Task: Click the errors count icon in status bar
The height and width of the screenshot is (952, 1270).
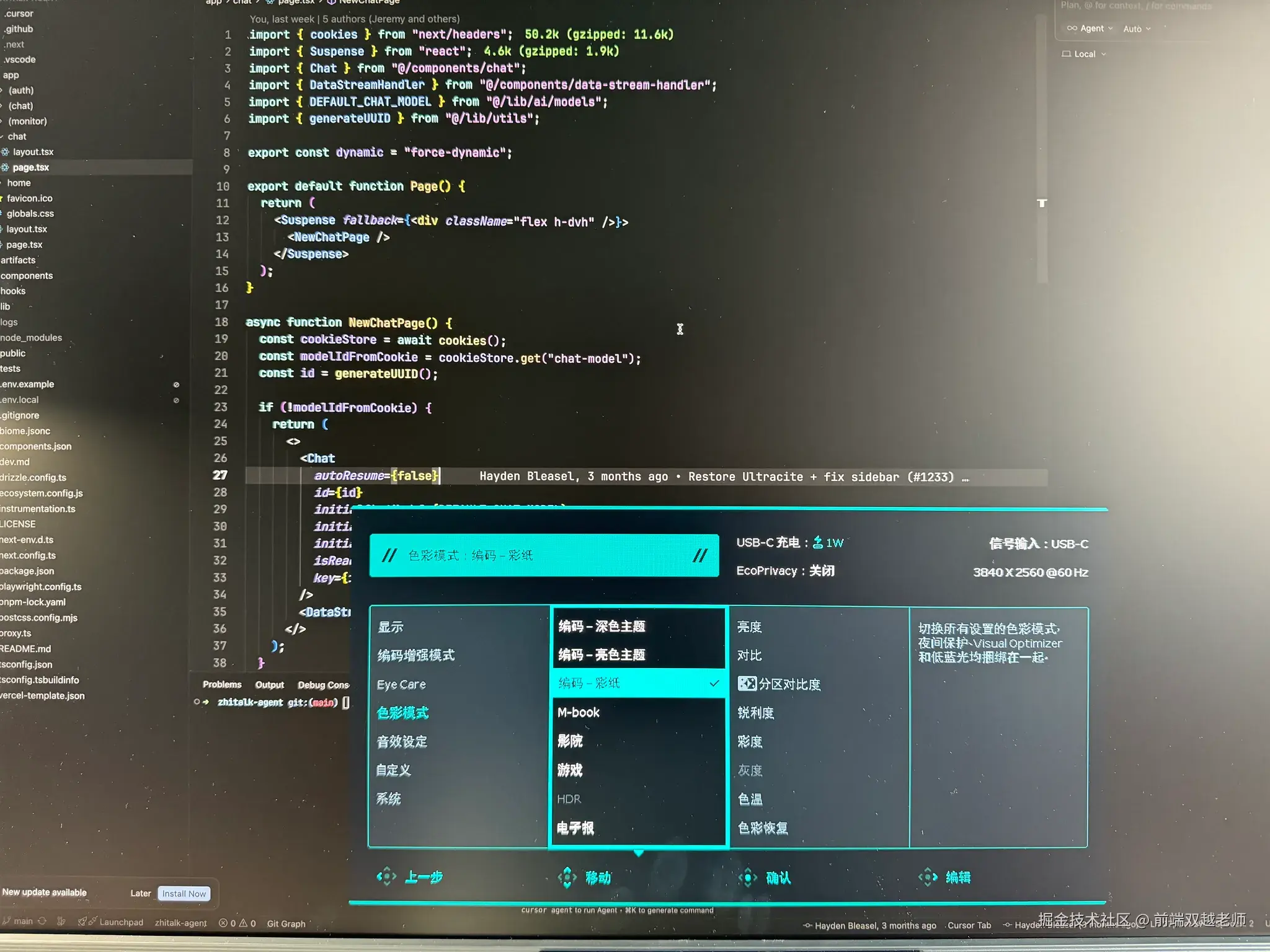Action: coord(223,923)
